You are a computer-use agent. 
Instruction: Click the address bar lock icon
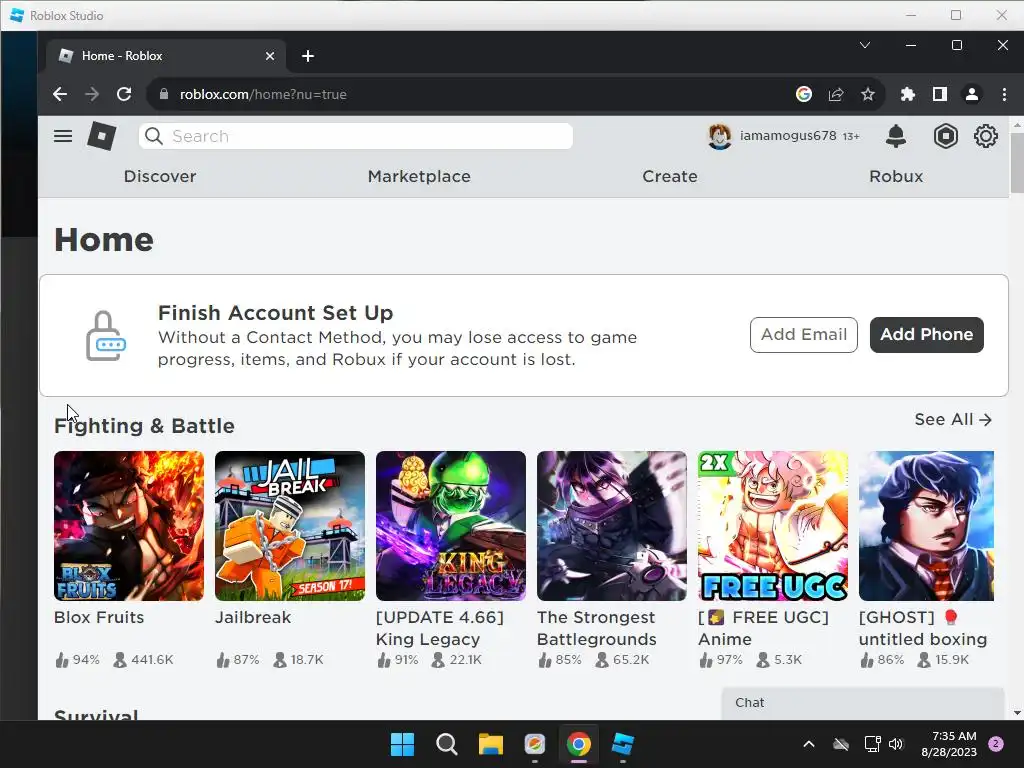164,94
